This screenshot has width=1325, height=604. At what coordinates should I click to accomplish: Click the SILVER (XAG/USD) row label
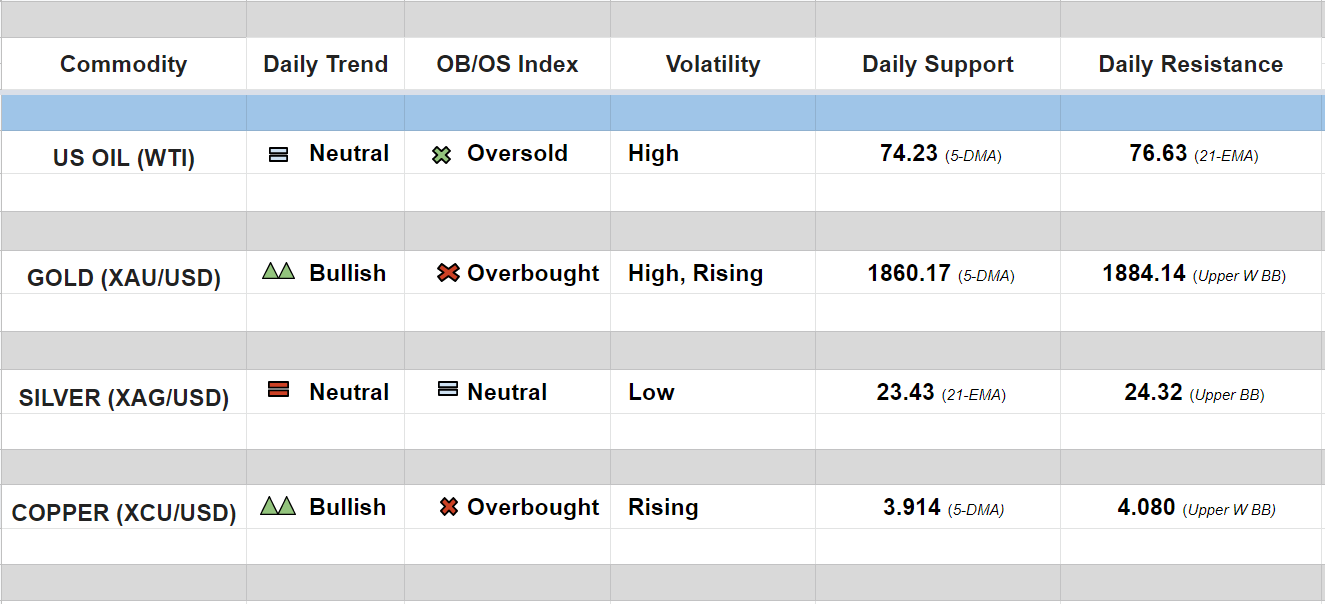coord(124,398)
